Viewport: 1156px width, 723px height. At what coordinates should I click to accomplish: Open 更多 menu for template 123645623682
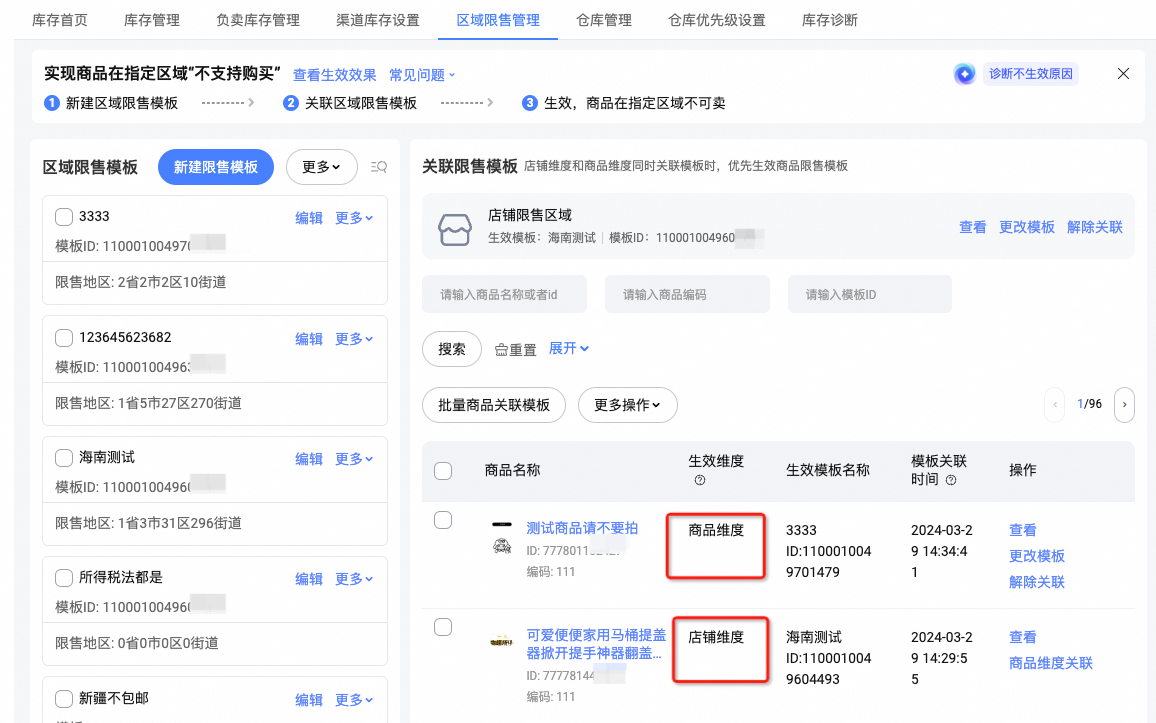coord(354,339)
